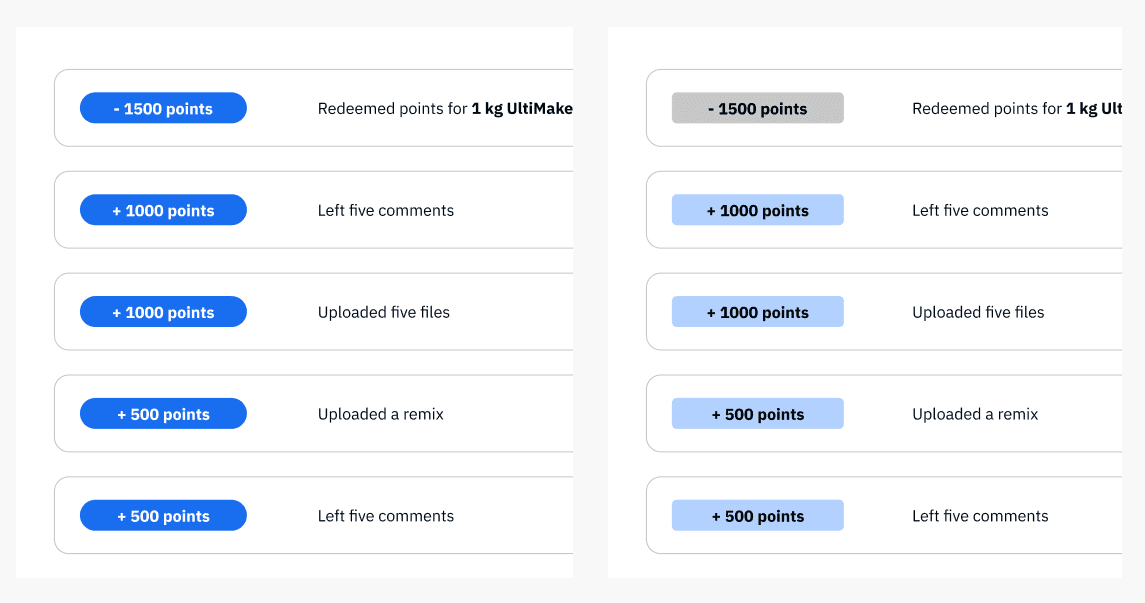Select the gray '- 1500 points' badge
1145x603 pixels.
coord(757,108)
